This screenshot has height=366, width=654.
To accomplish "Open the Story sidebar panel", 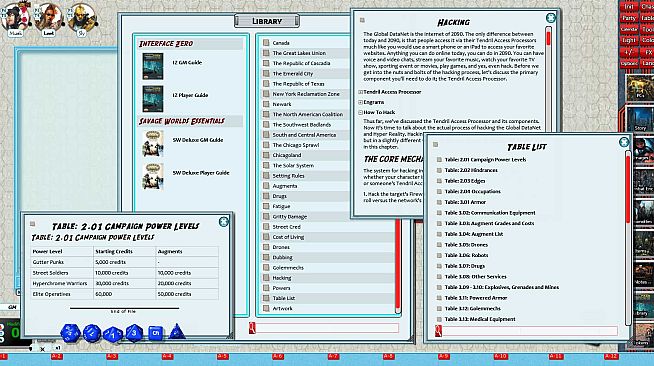I will [x=640, y=119].
